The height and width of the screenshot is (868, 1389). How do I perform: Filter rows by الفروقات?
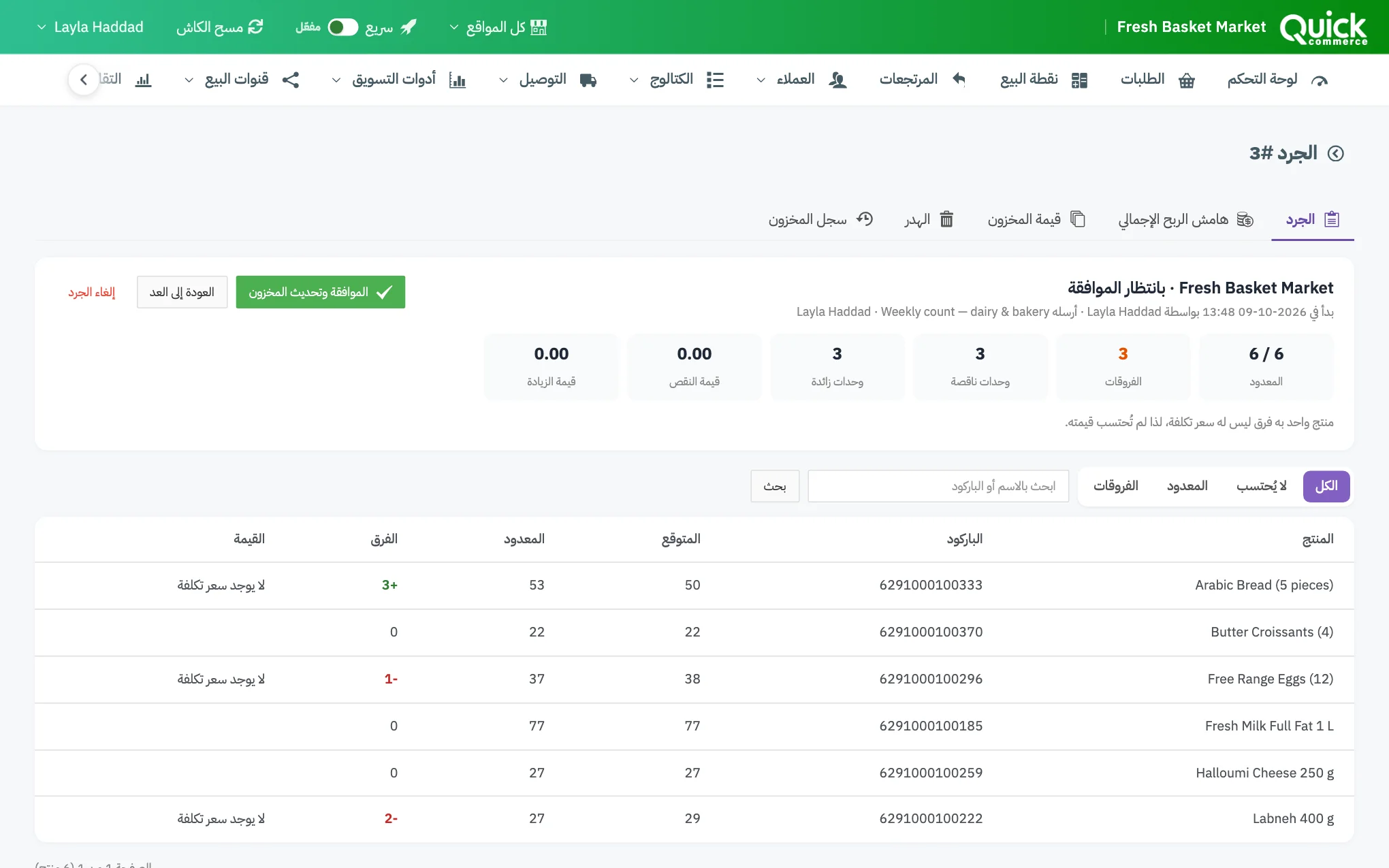1115,486
